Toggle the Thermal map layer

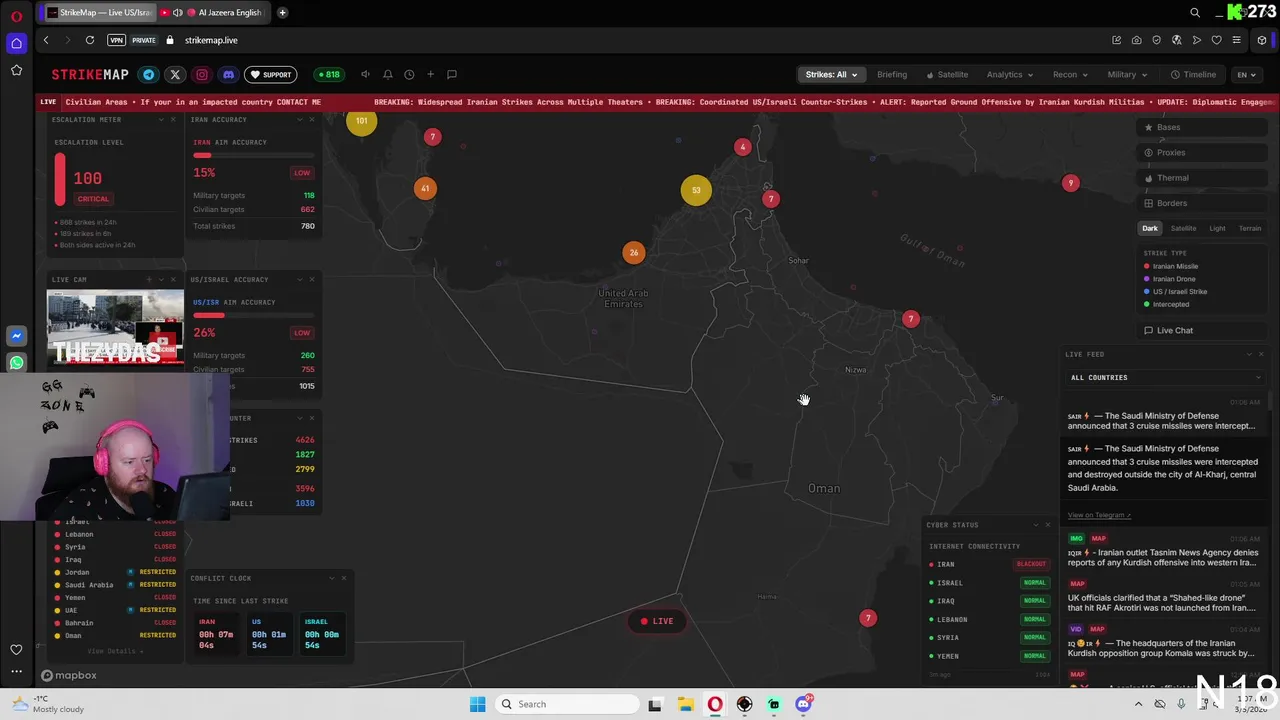(x=1203, y=178)
